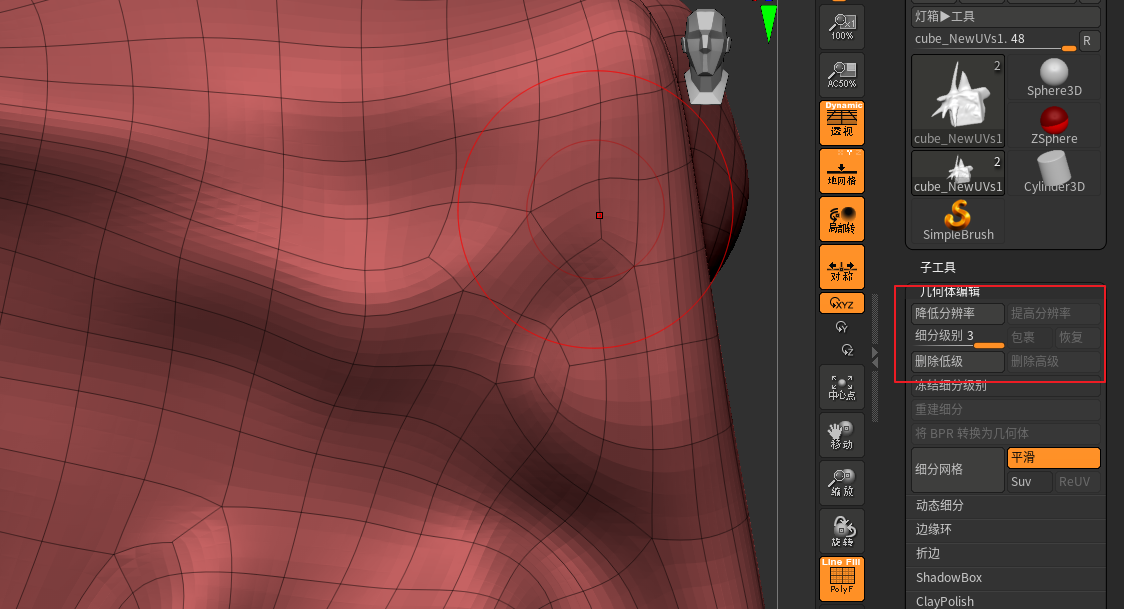This screenshot has height=609, width=1124.
Task: Click the head orientation gizmo in viewport
Action: click(x=706, y=56)
